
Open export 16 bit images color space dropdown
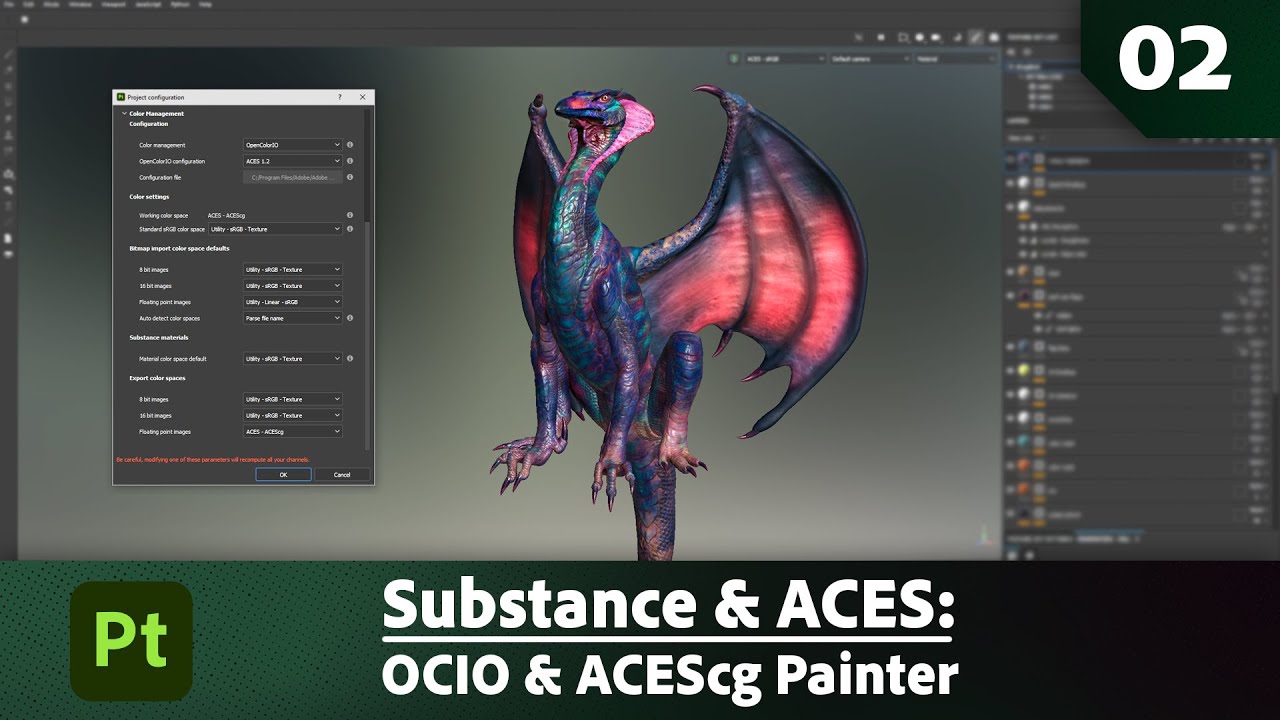(292, 415)
